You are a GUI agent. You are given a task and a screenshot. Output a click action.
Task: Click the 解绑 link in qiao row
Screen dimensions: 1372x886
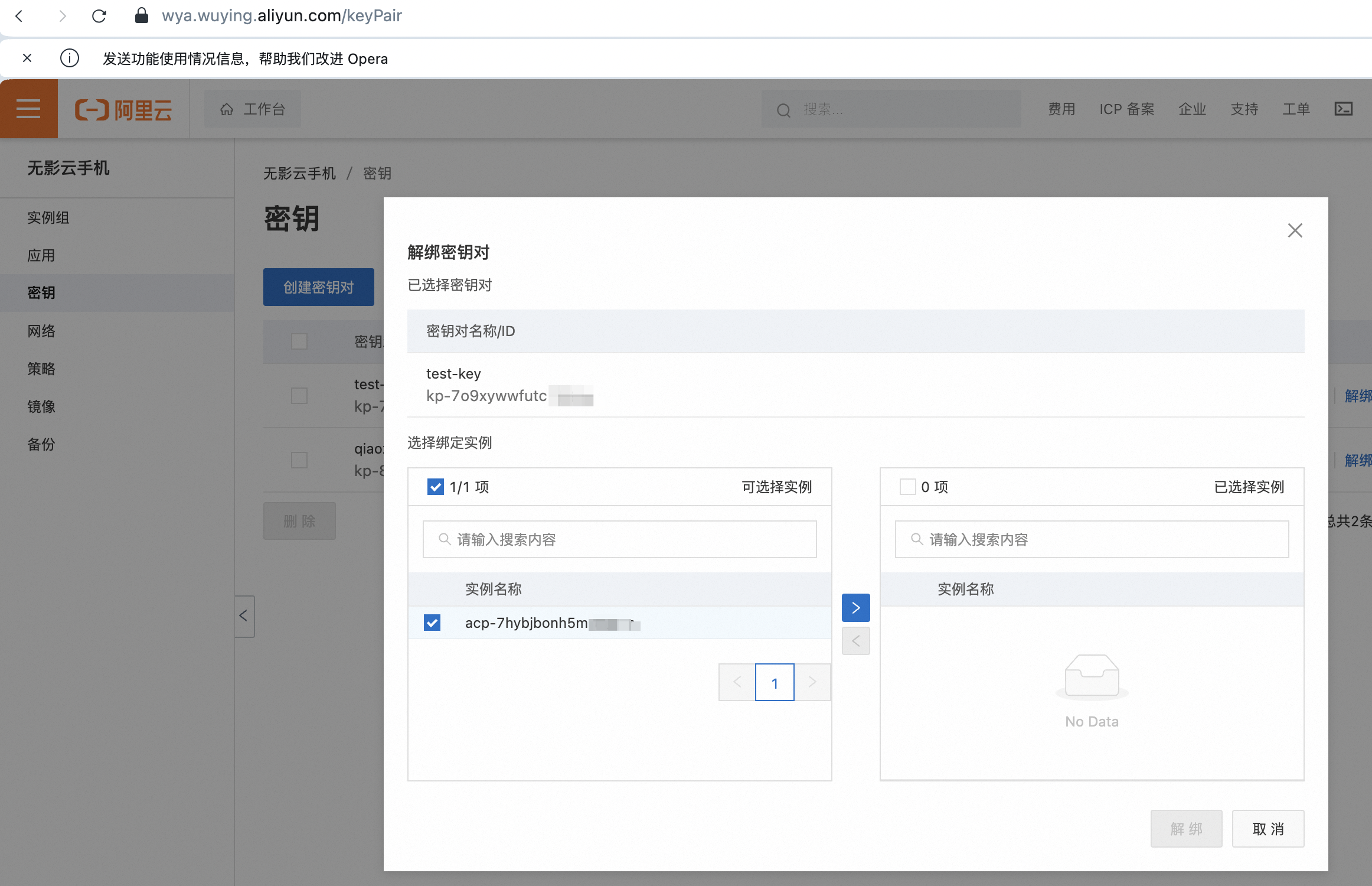click(x=1358, y=460)
